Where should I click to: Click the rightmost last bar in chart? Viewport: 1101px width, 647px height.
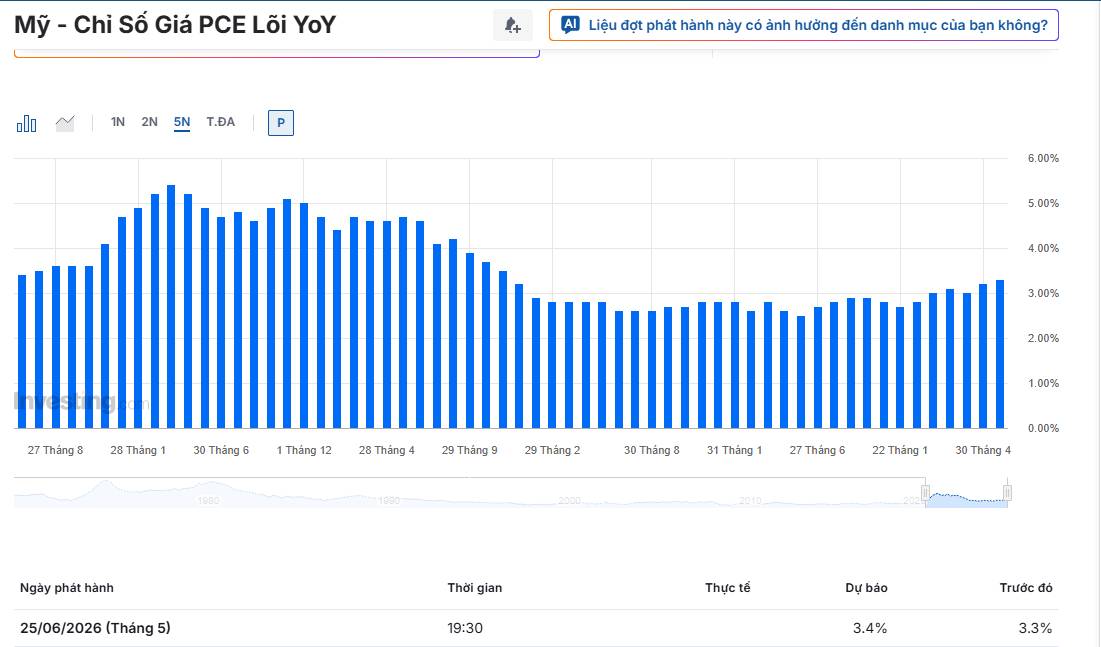pyautogui.click(x=1000, y=354)
